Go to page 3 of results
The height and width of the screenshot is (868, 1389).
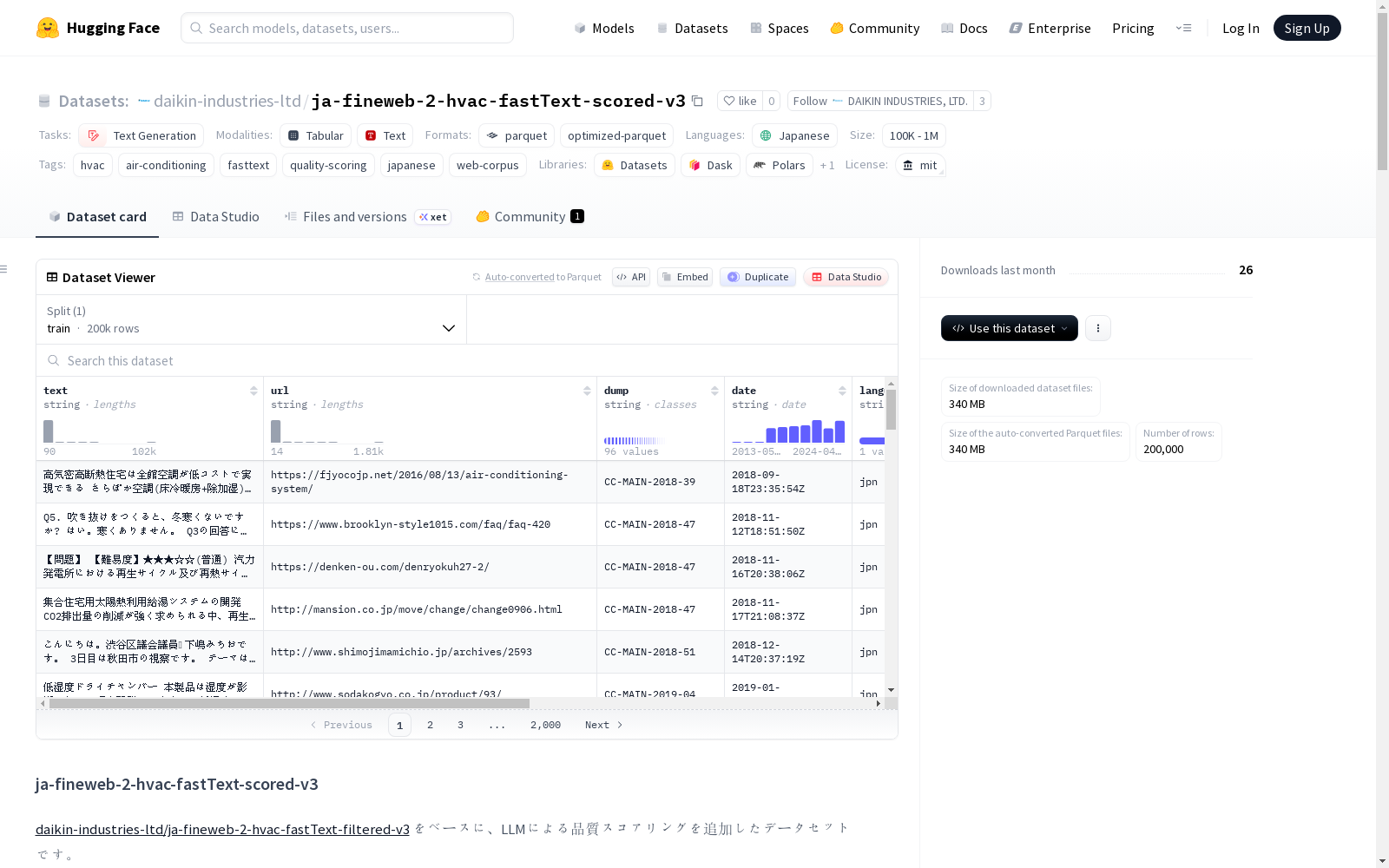tap(460, 725)
